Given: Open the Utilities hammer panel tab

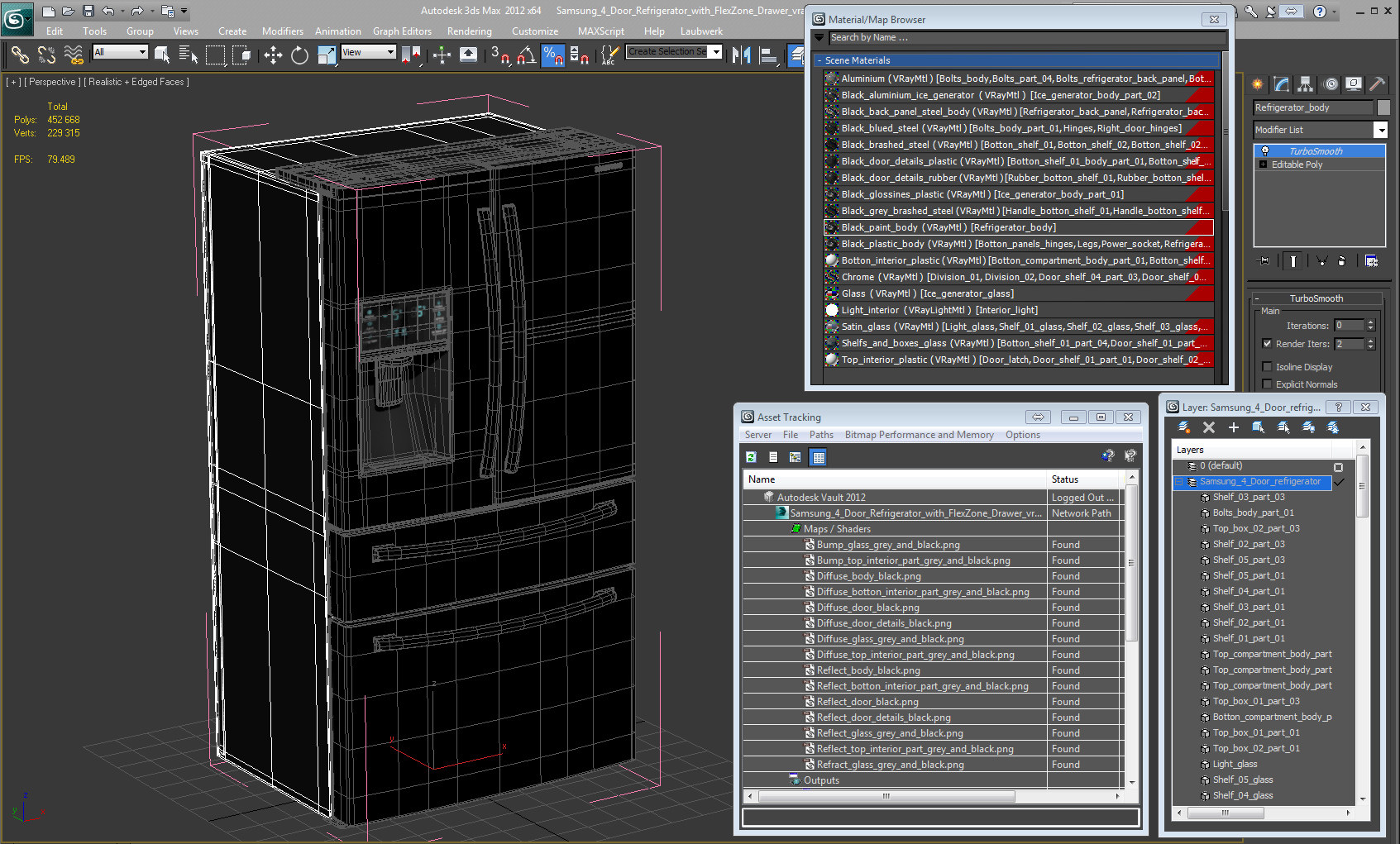Looking at the screenshot, I should click(x=1377, y=84).
